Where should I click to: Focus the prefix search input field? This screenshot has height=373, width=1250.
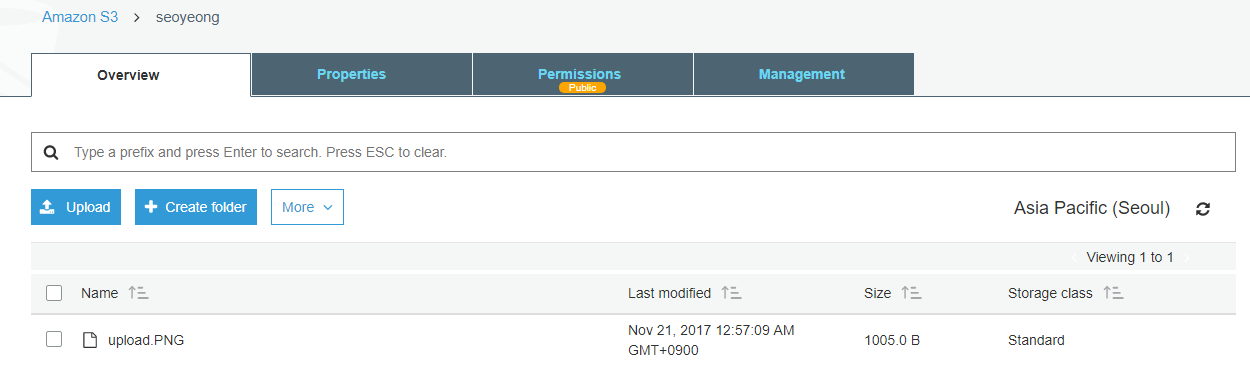(633, 153)
